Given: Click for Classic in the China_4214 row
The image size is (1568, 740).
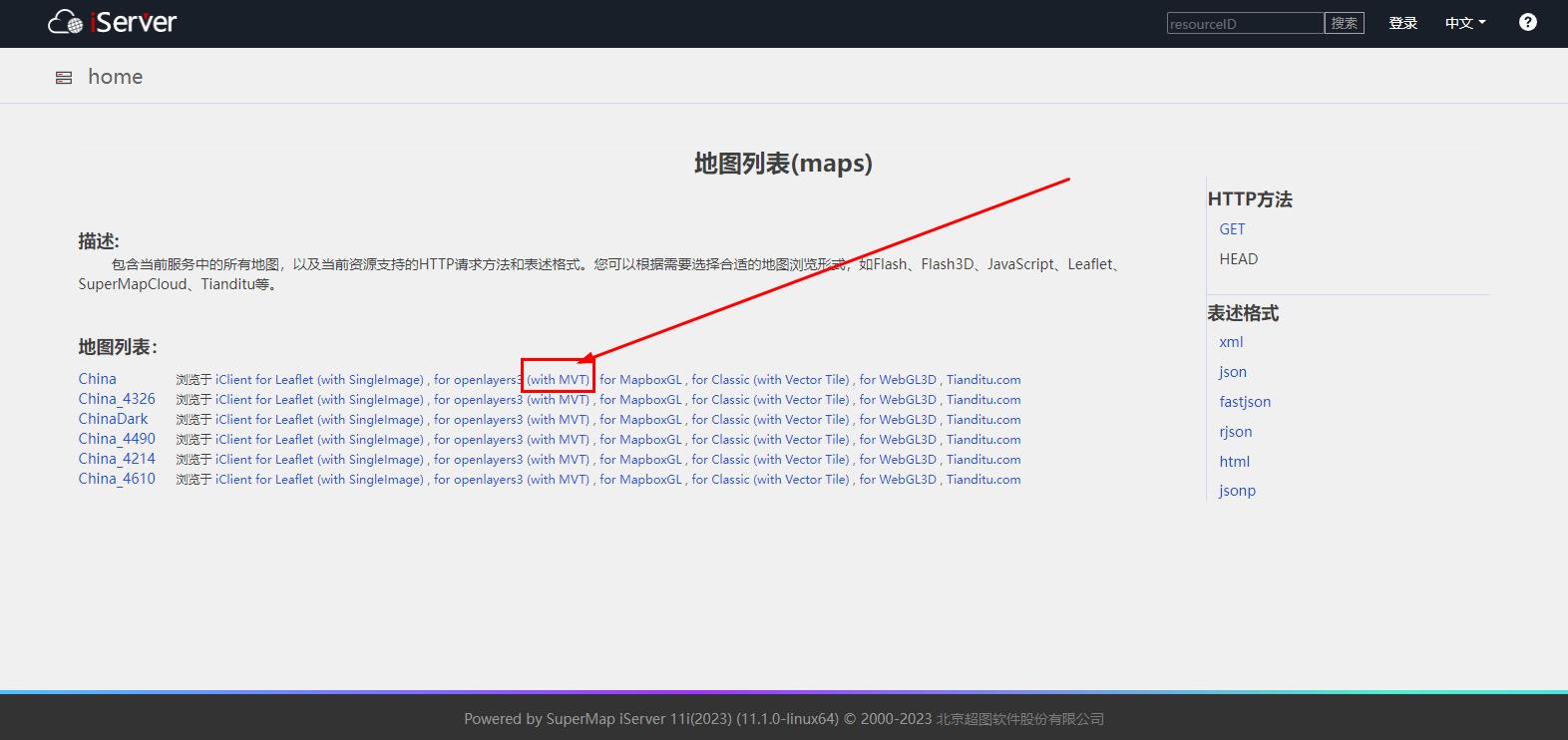Looking at the screenshot, I should tap(720, 460).
